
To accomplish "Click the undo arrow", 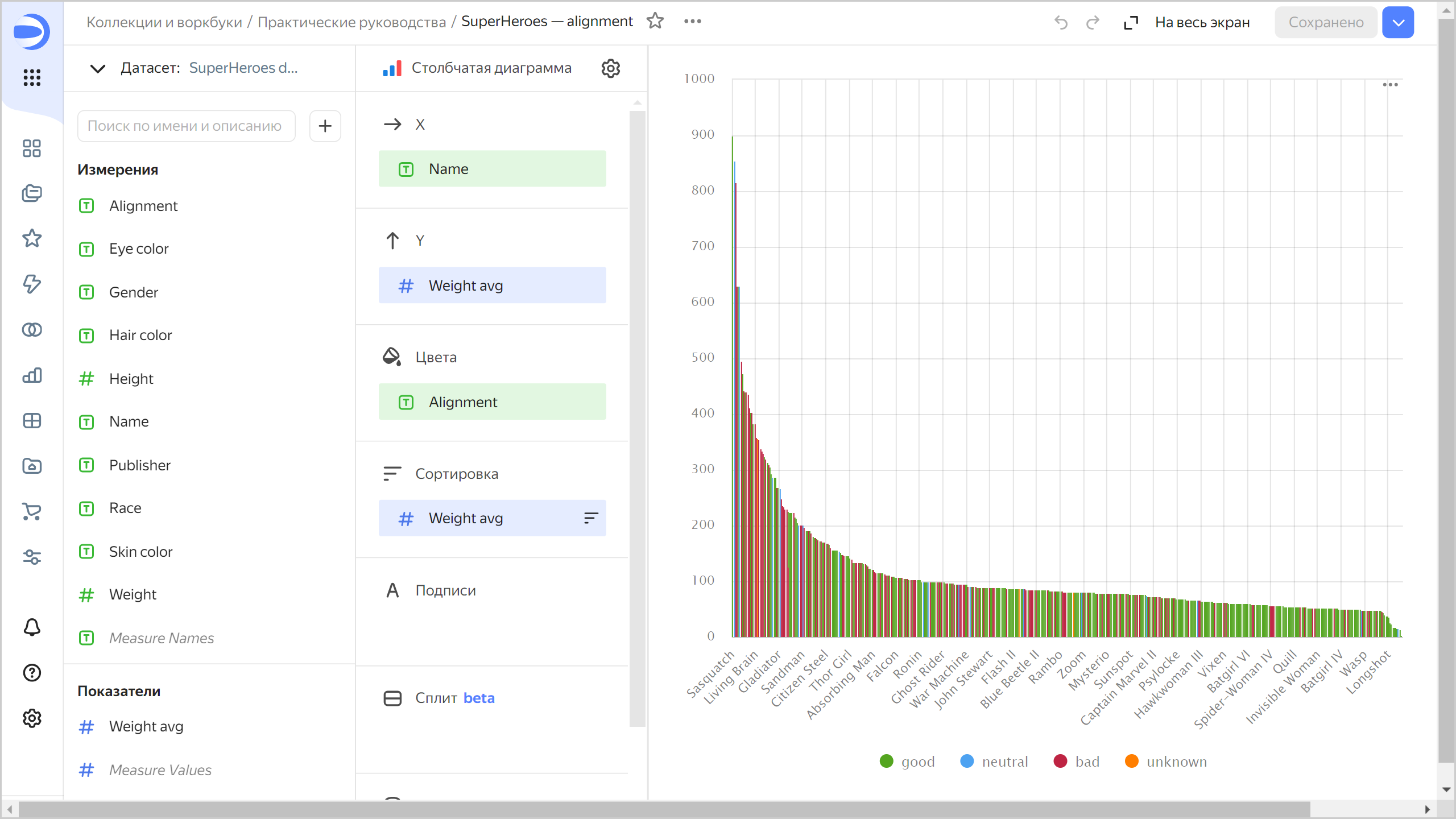I will [x=1061, y=22].
